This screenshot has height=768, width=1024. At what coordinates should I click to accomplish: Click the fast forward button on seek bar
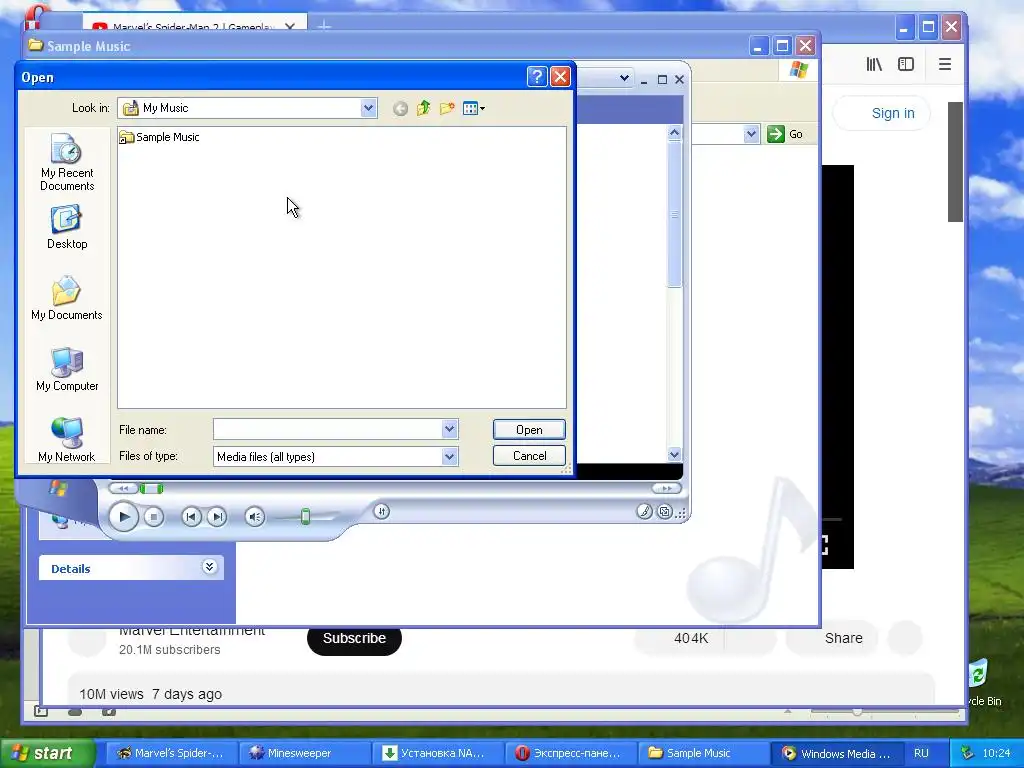pyautogui.click(x=666, y=488)
